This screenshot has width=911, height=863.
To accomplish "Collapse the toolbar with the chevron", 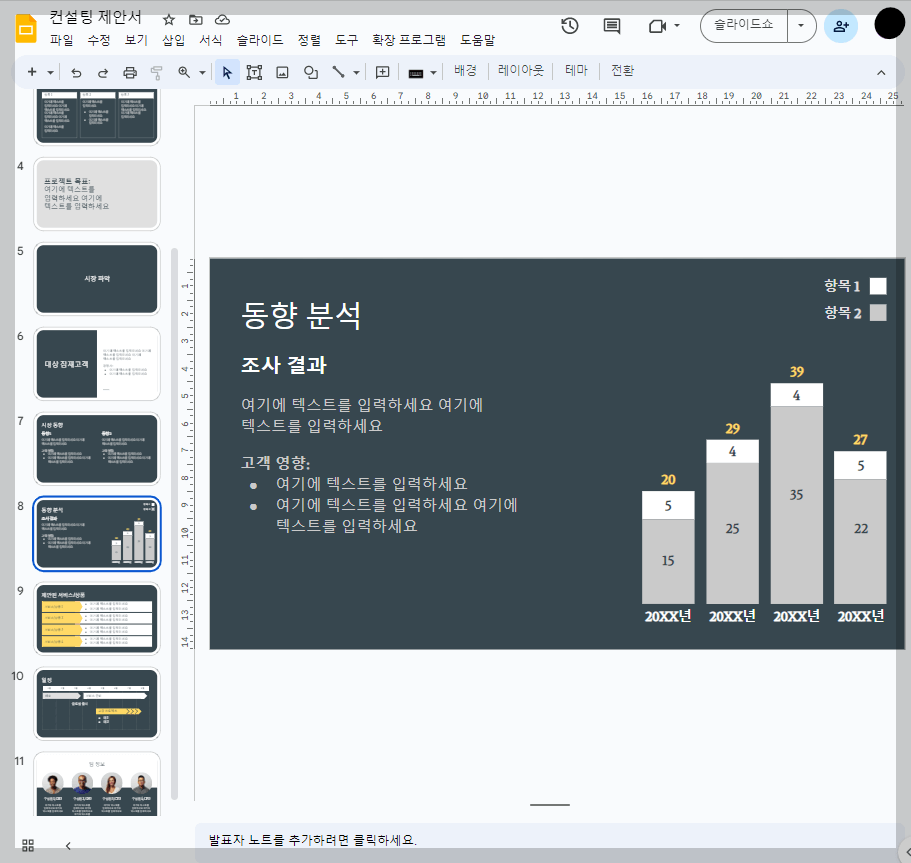I will point(881,71).
